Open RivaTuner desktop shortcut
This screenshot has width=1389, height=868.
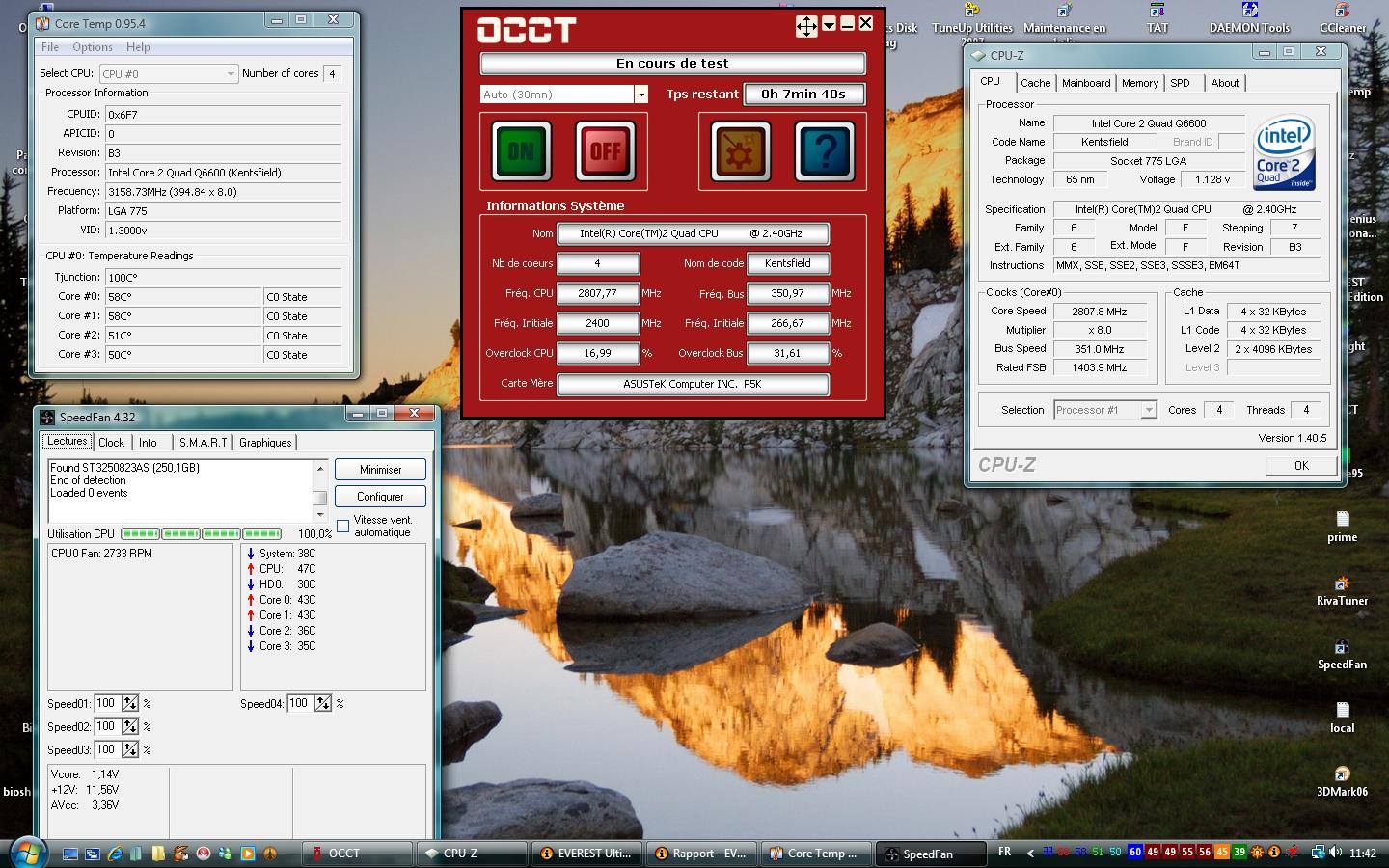point(1342,590)
